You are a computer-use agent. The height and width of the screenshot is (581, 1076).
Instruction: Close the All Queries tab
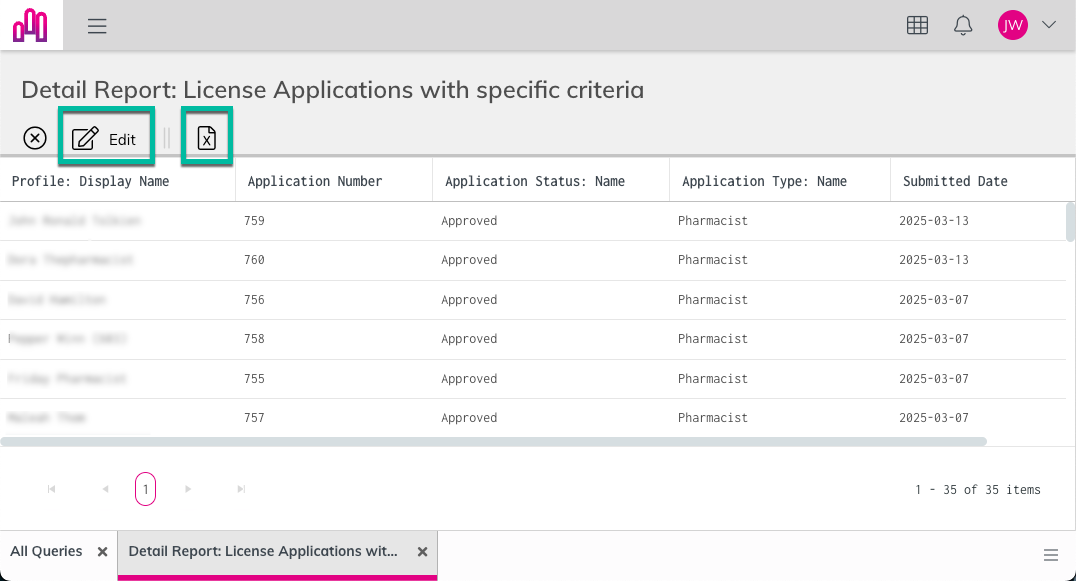(x=102, y=552)
